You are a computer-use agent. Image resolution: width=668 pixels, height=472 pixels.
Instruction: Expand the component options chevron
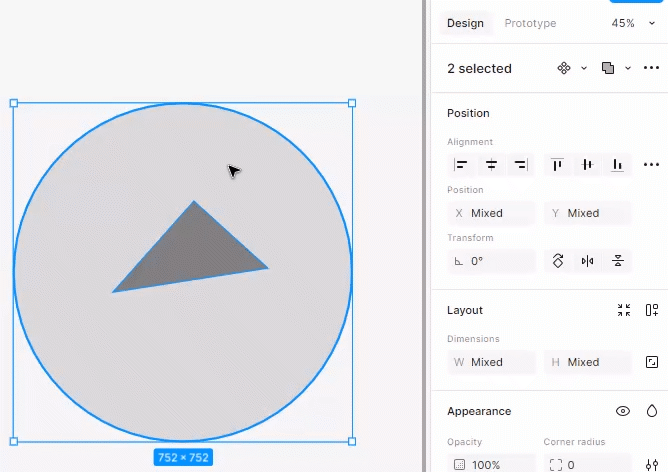[x=584, y=68]
